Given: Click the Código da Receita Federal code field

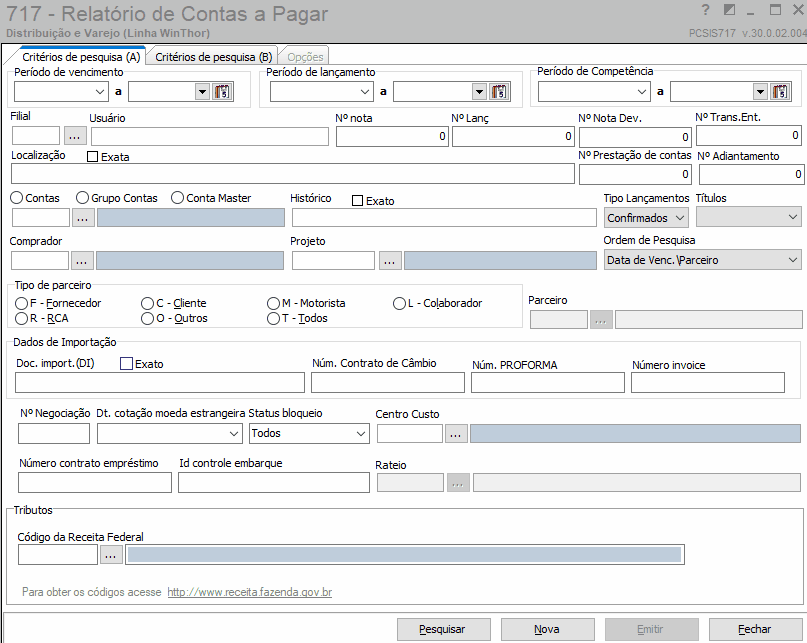Looking at the screenshot, I should click(58, 555).
